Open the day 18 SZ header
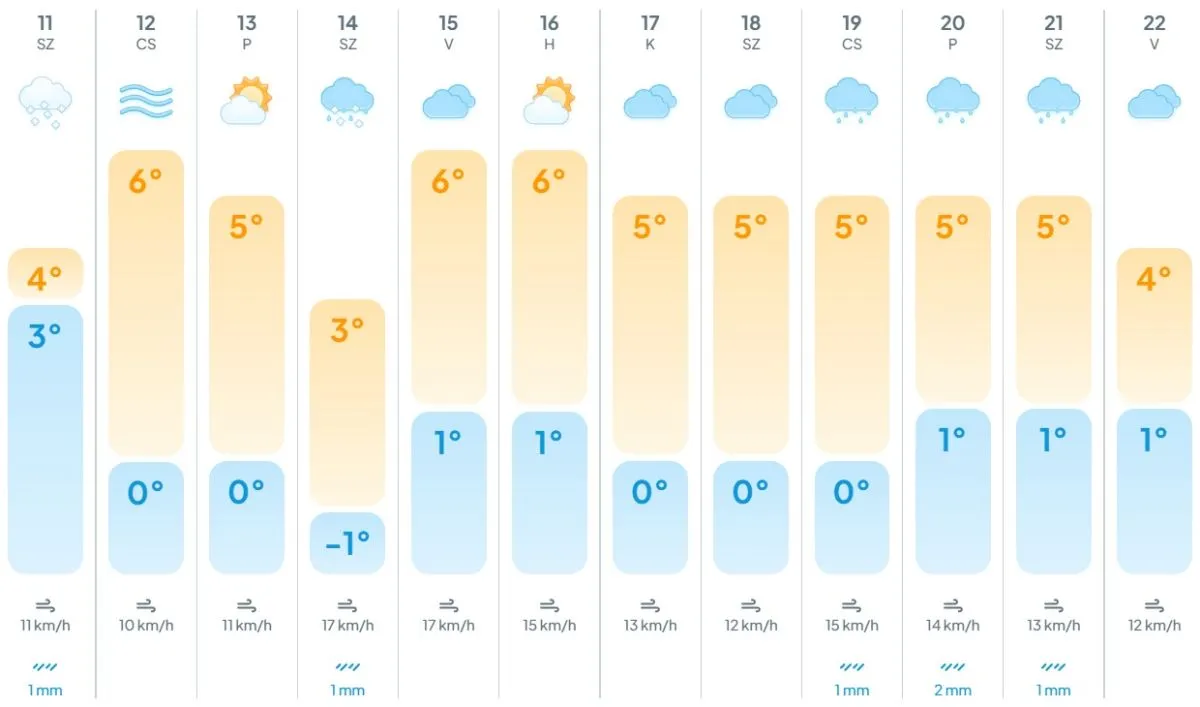 751,32
